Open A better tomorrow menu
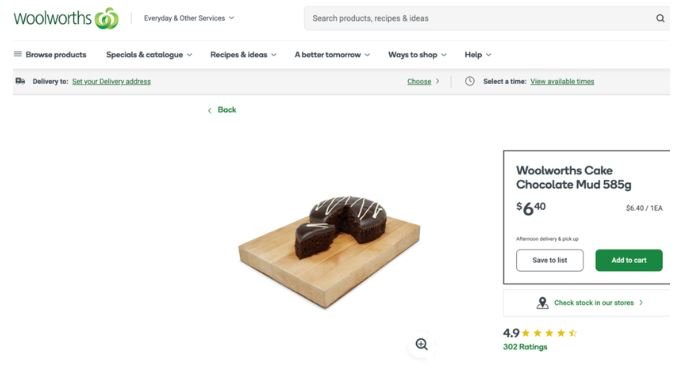The image size is (681, 371). click(332, 55)
